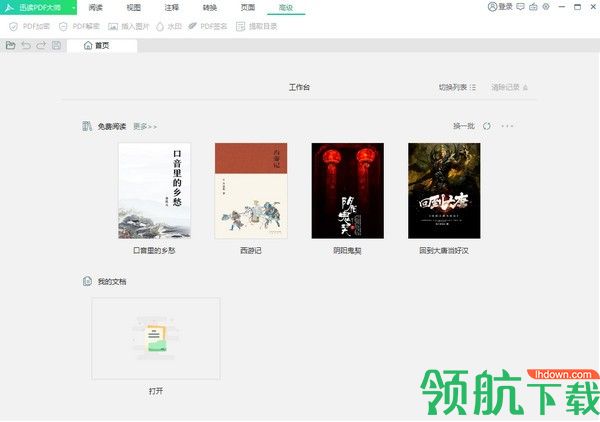Choose the 水印 watermark droplet tool
600x422 pixels.
coord(169,26)
